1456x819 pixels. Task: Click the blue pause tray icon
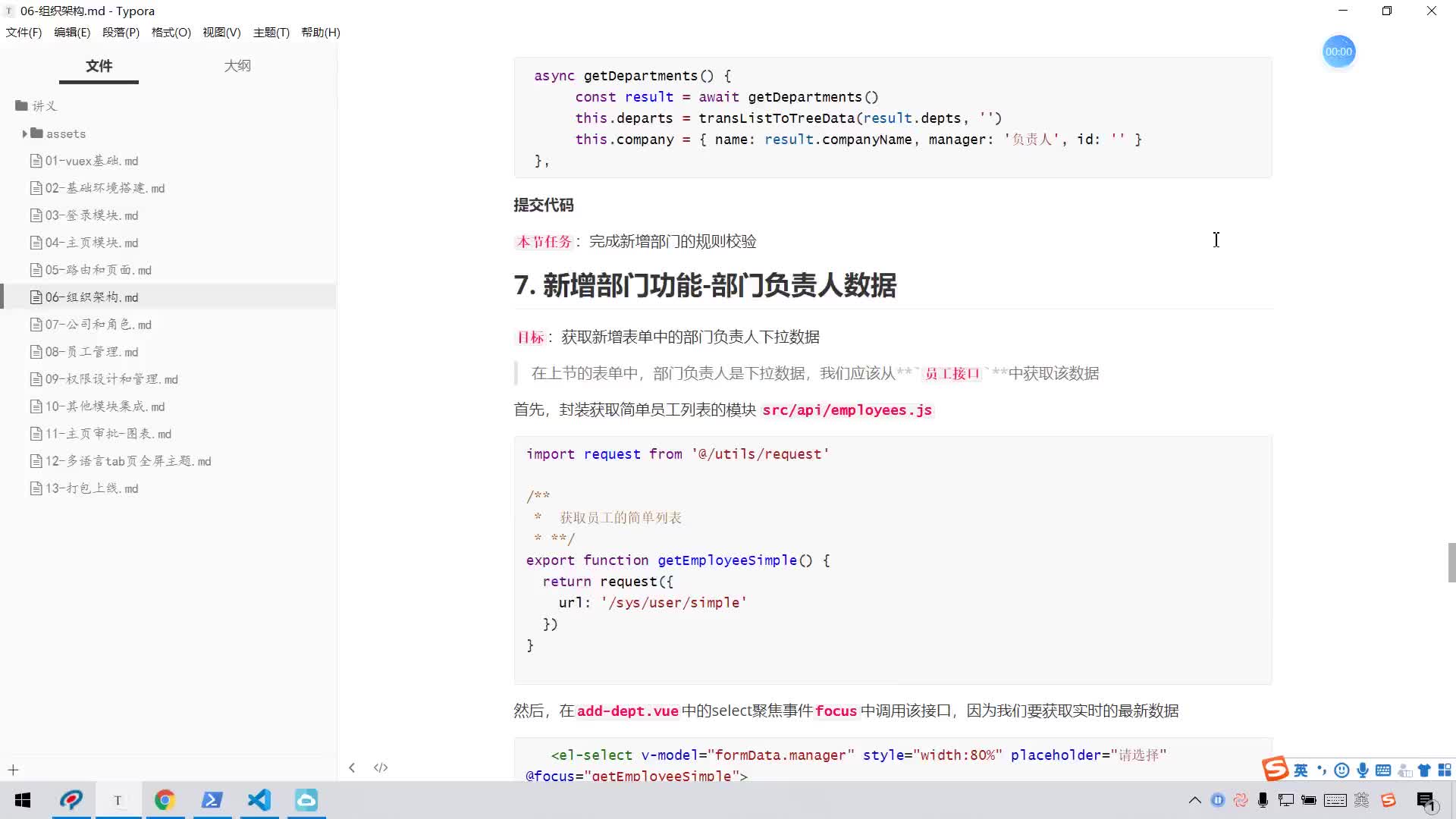click(x=1218, y=800)
